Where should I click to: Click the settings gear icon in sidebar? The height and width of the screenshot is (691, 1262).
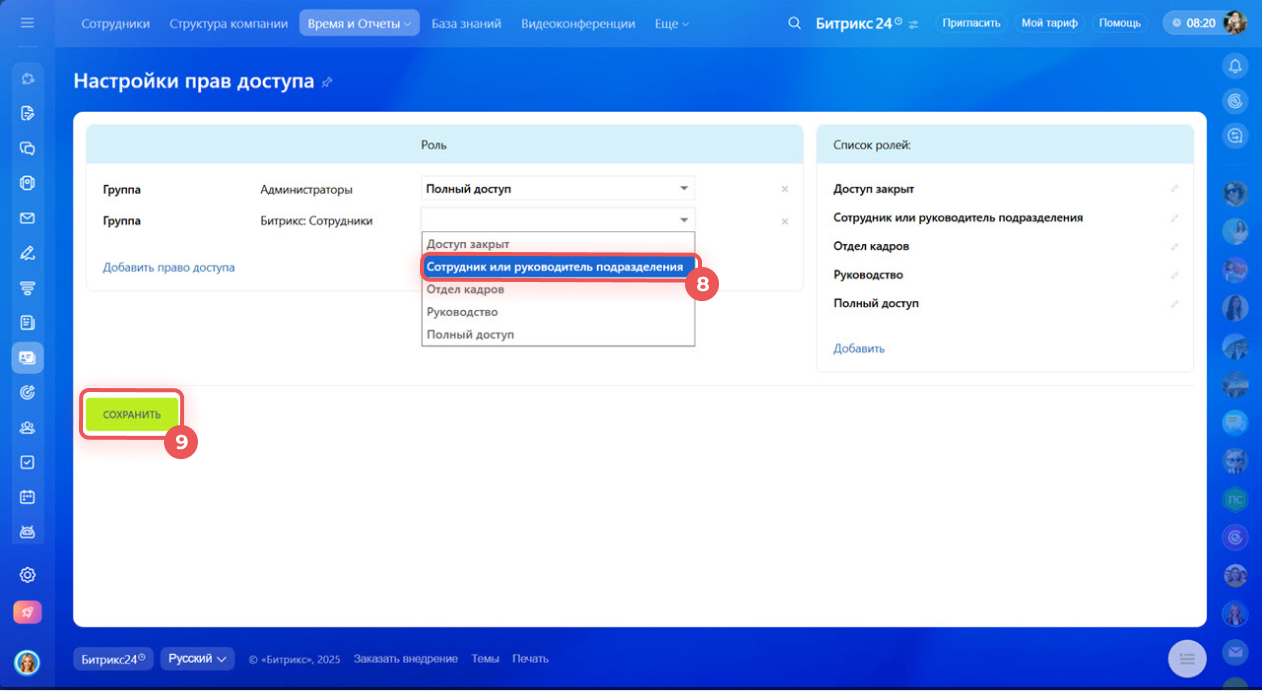tap(28, 575)
